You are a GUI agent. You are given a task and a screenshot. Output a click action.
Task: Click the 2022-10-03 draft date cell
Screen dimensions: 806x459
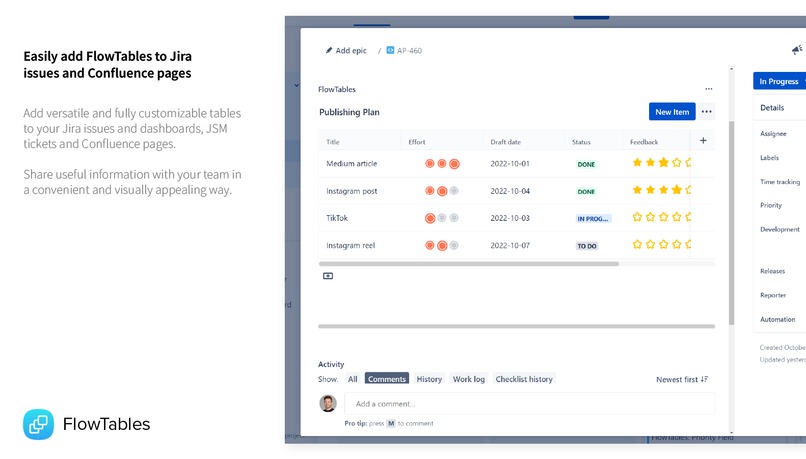509,218
